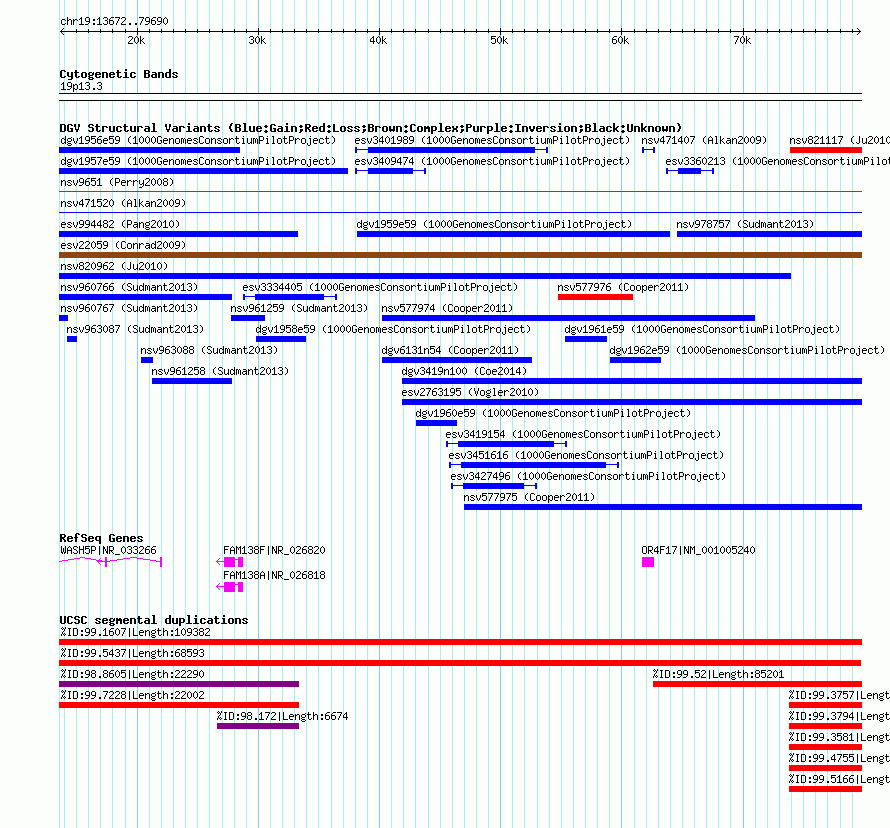Click the dgv1958e59 variant label

(393, 329)
